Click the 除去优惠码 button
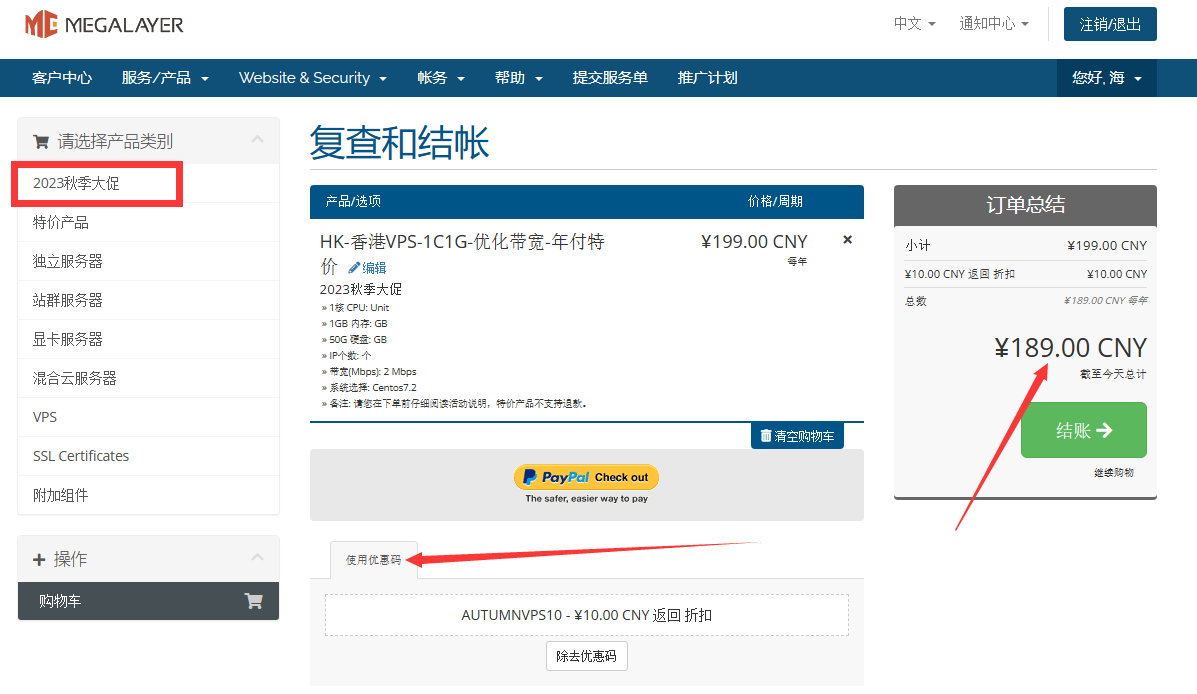Screen dimensions: 1197x694 point(586,656)
